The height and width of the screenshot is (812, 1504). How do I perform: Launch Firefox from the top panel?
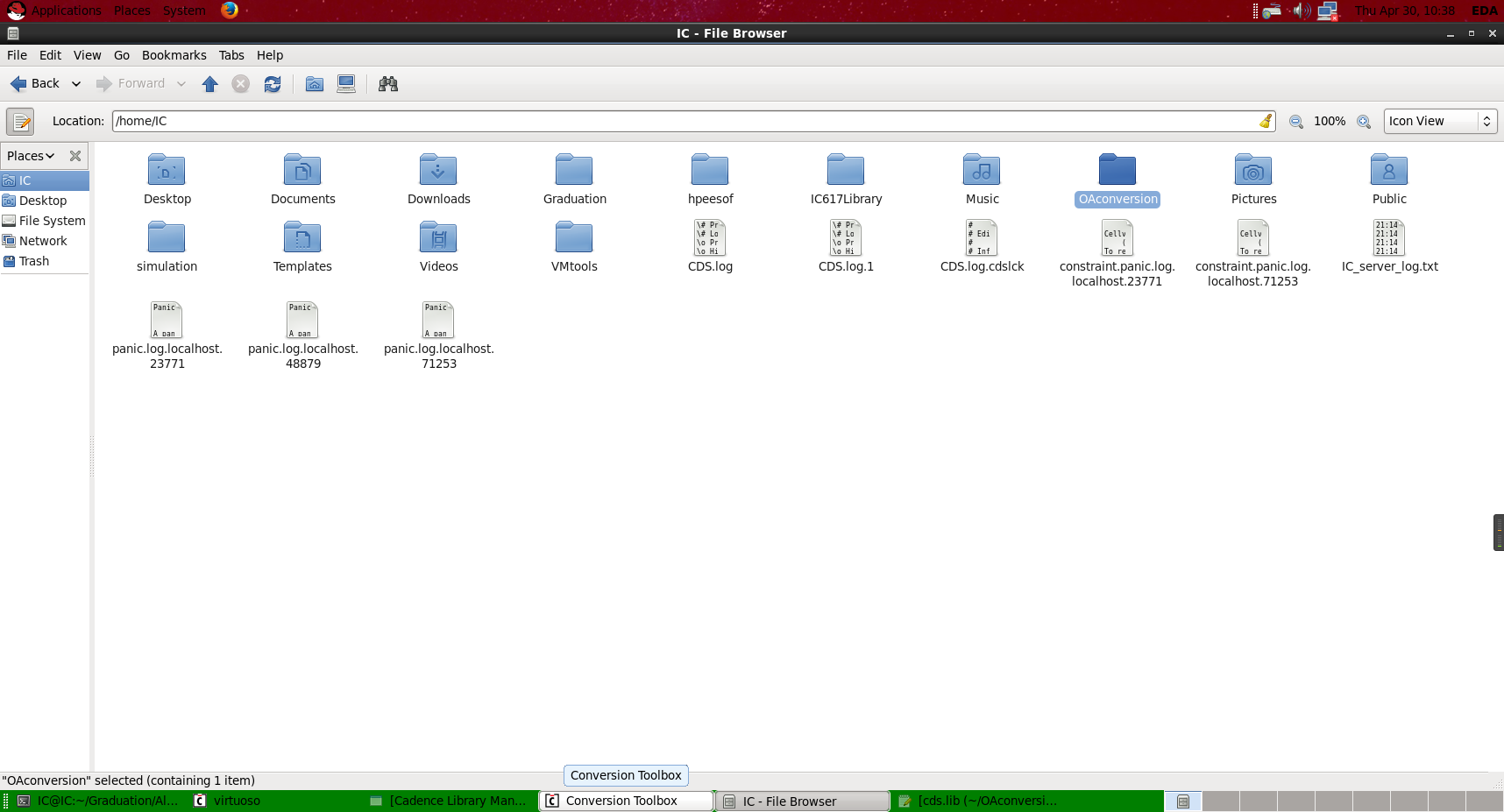[229, 11]
